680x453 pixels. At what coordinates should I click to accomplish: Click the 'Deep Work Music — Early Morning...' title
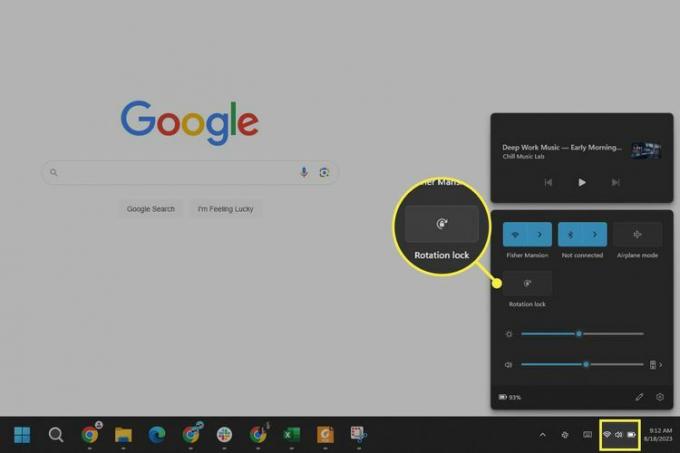click(x=562, y=147)
